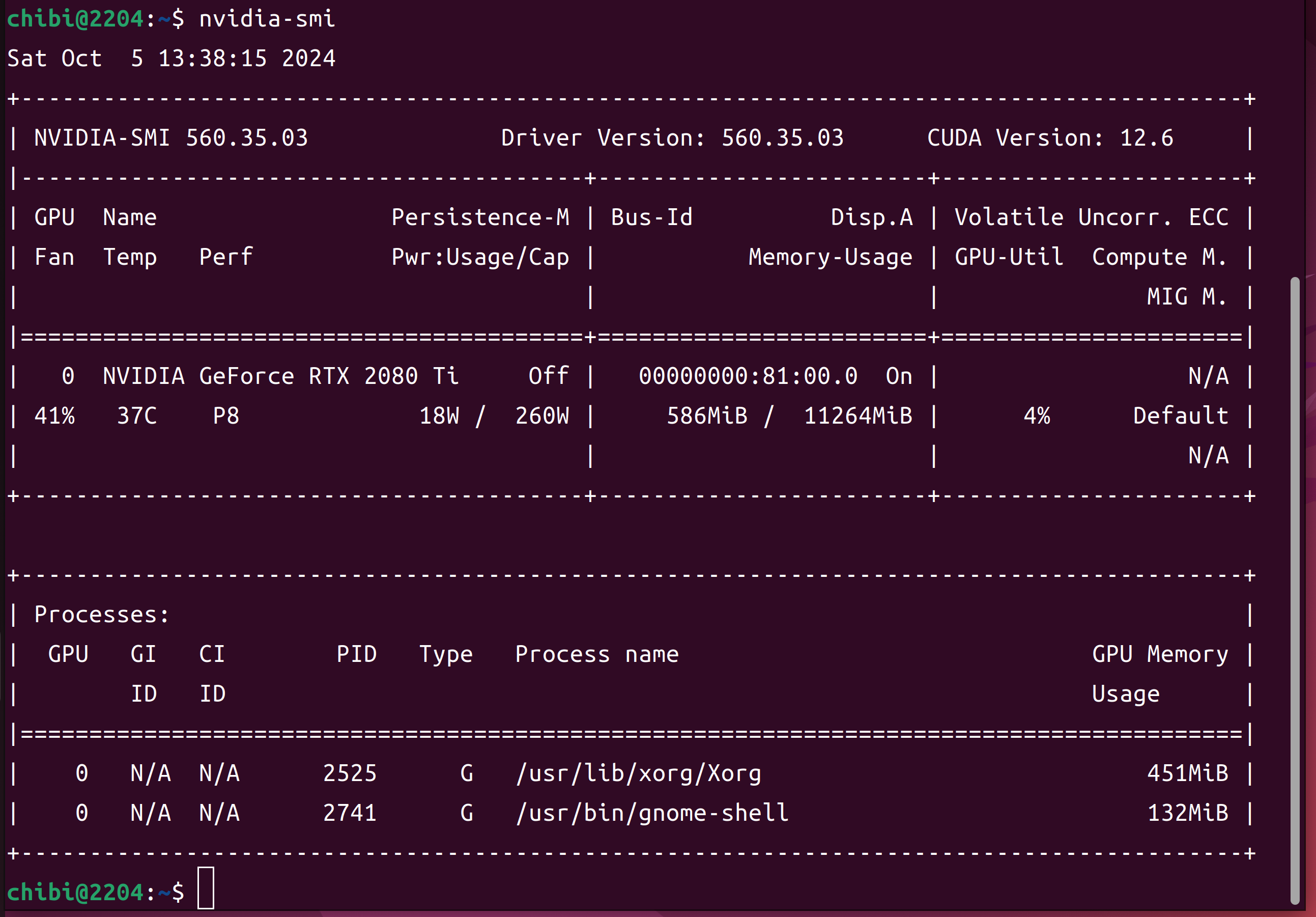Click the terminal cursor at the prompt

[206, 888]
